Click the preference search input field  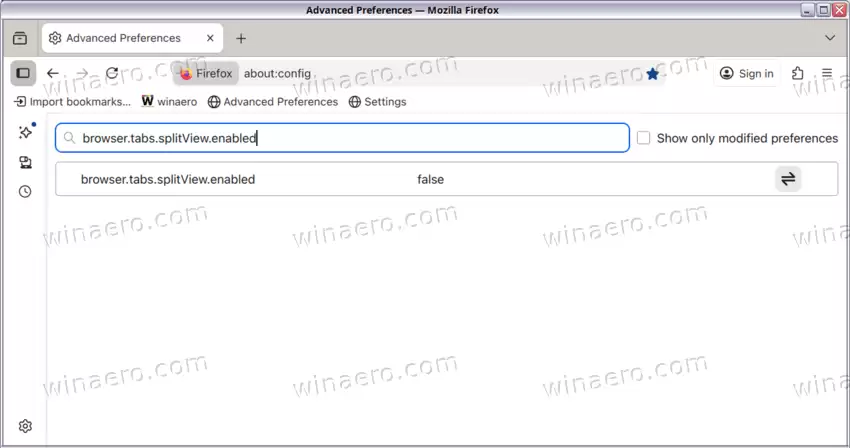pos(350,138)
